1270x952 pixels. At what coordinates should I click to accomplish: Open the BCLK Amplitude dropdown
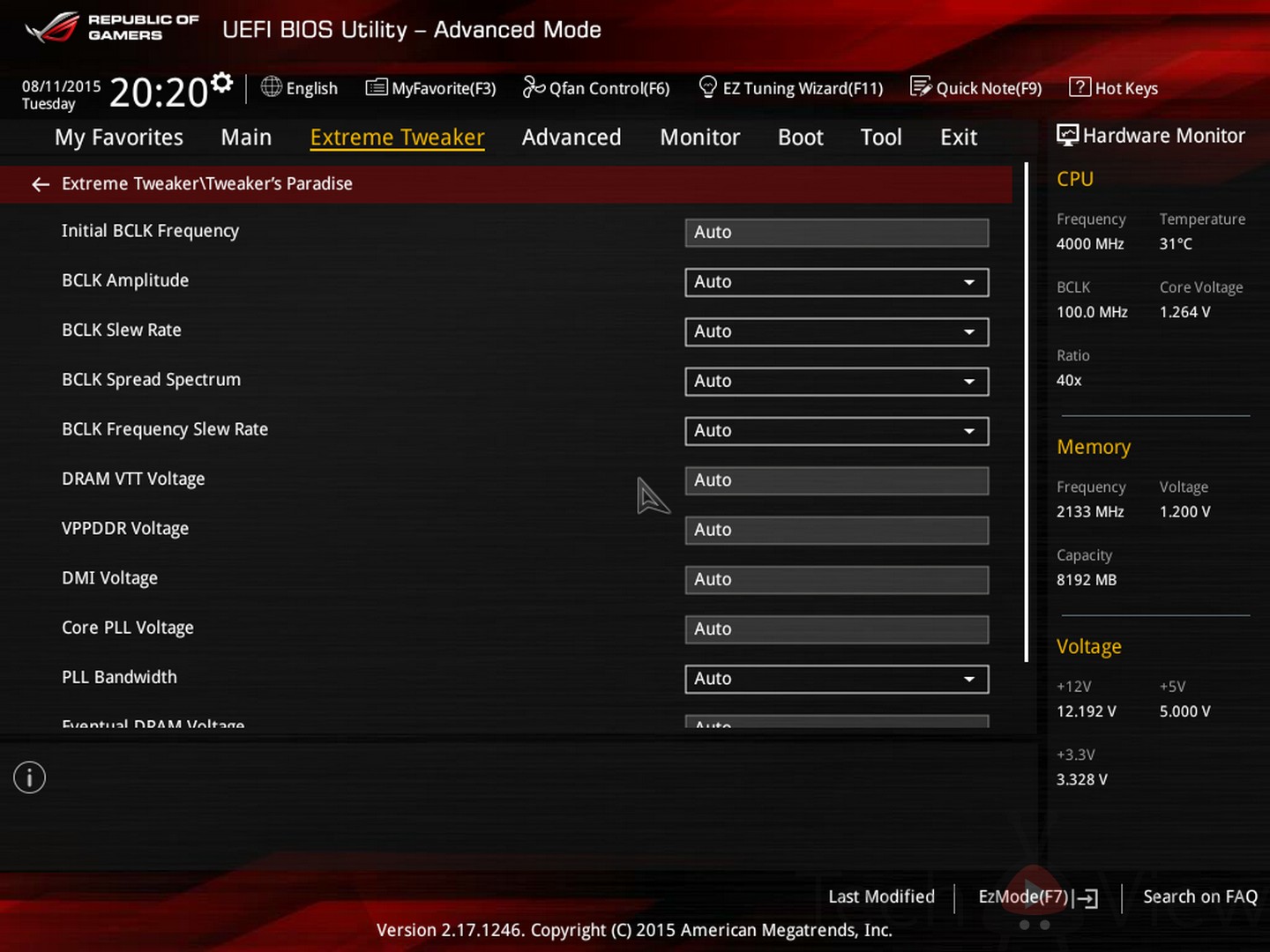point(836,282)
